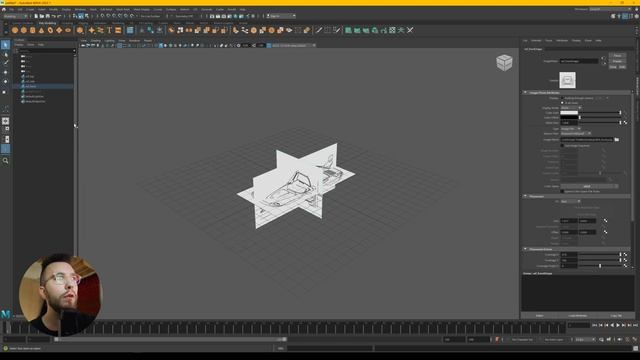Select 'In all views' display radio
The image size is (640, 360).
(x=562, y=103)
